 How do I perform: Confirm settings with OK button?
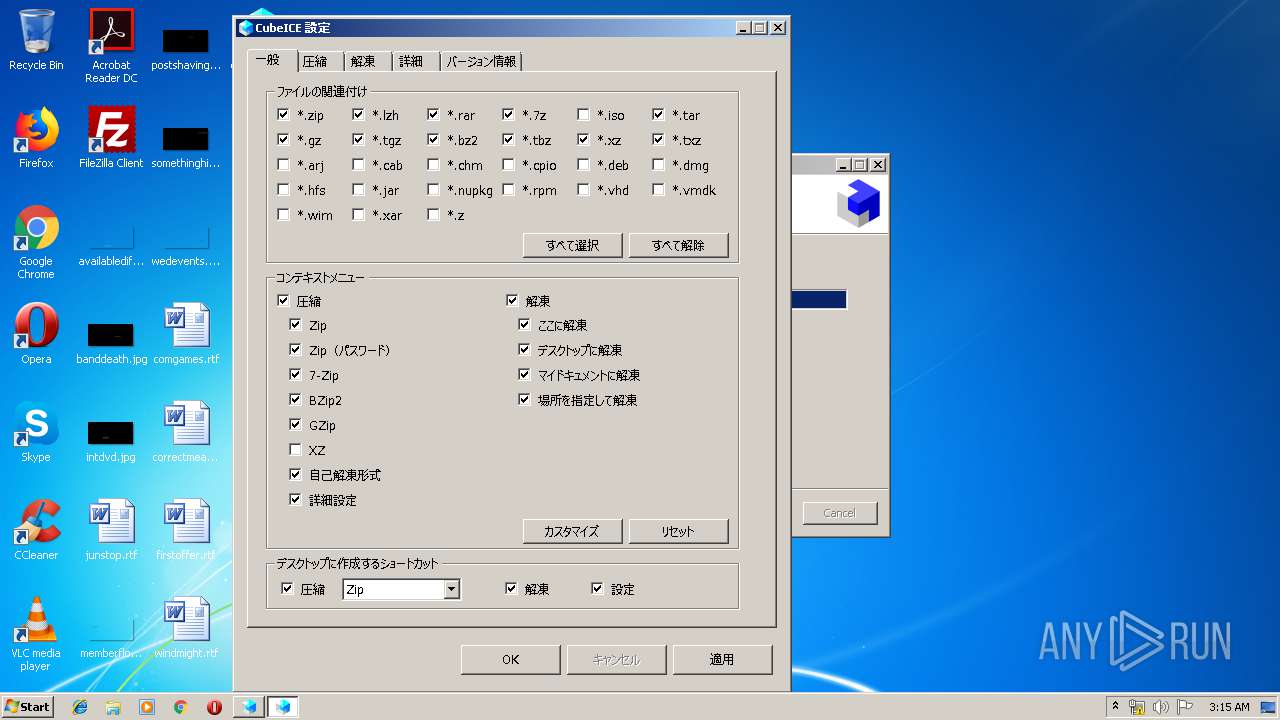(511, 660)
